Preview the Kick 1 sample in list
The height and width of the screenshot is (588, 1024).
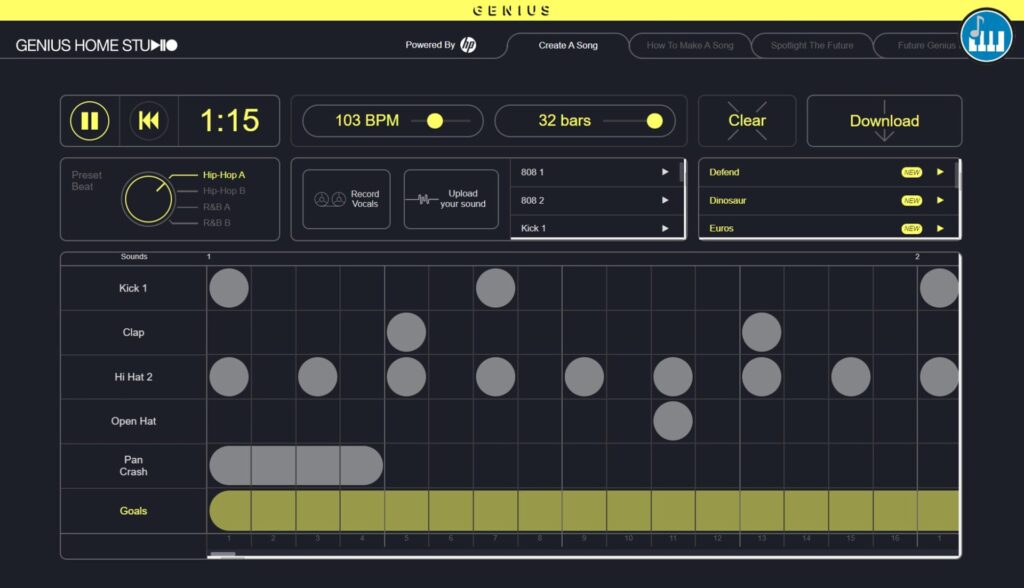click(665, 228)
